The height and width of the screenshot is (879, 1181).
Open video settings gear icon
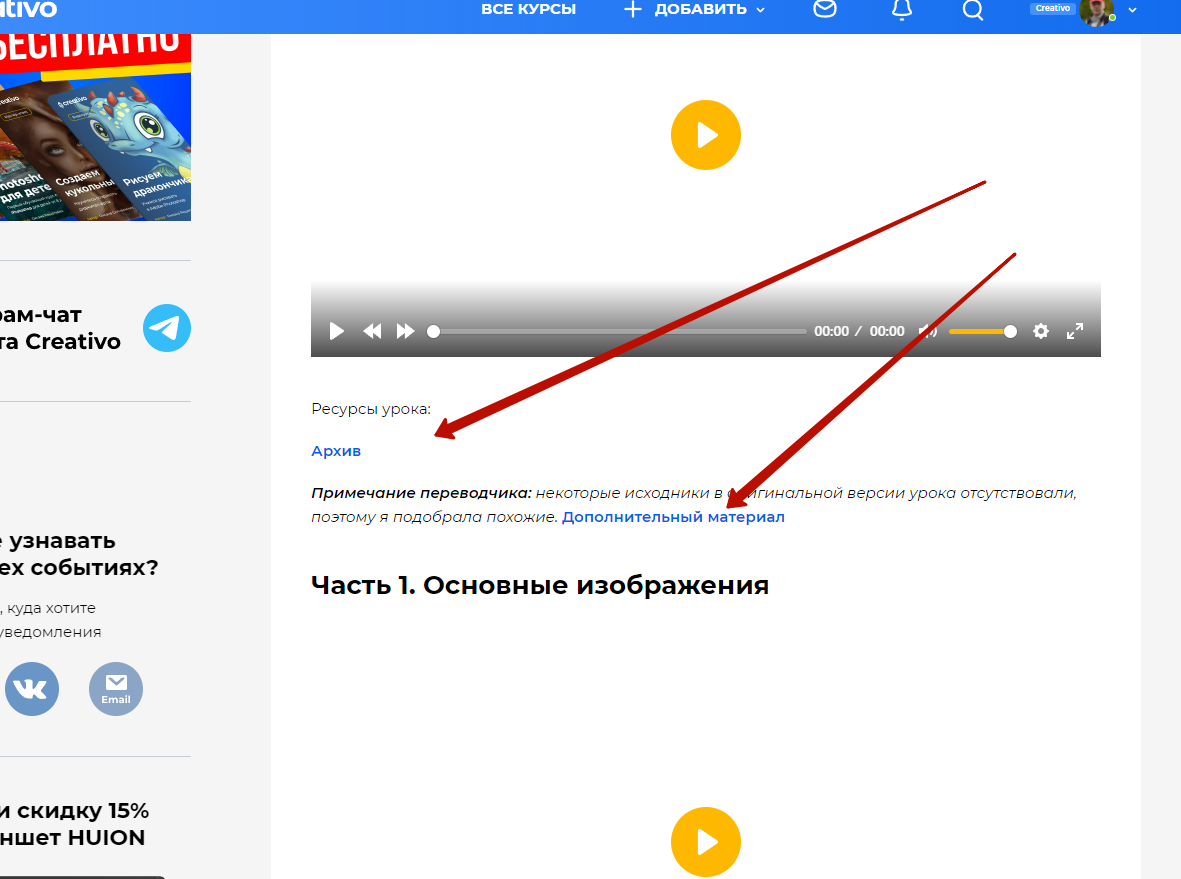[x=1041, y=331]
